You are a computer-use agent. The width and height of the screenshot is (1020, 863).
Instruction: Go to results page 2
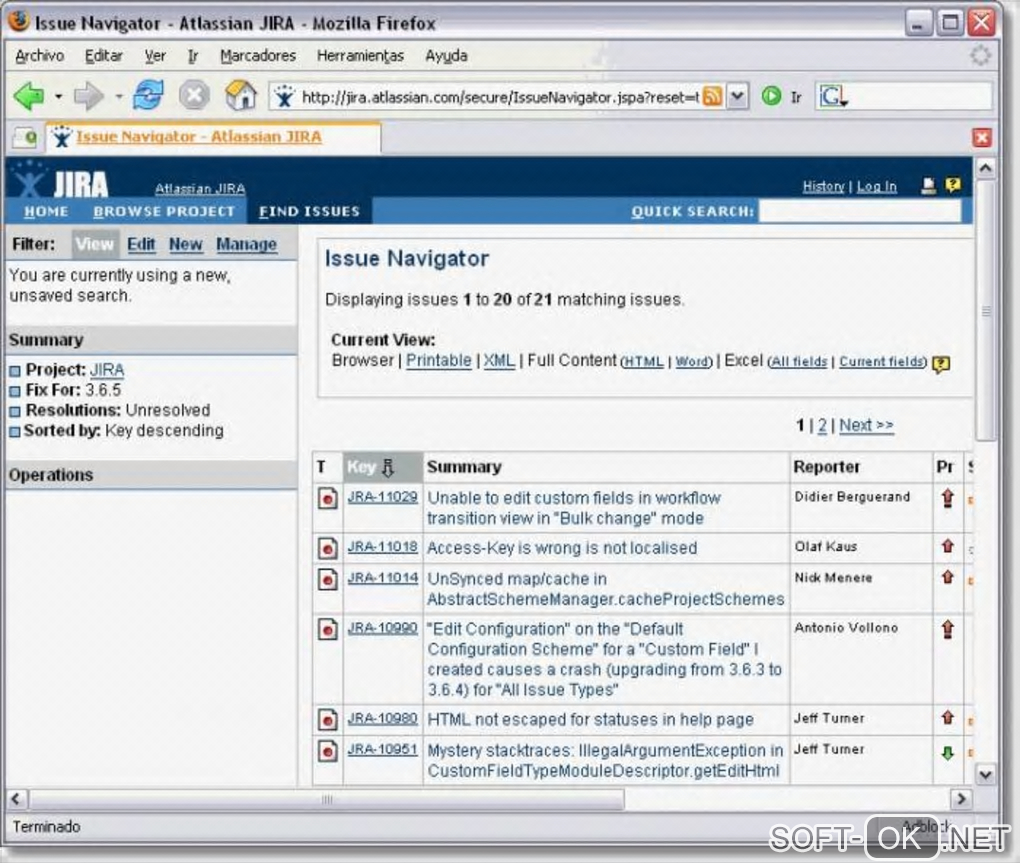(x=822, y=425)
